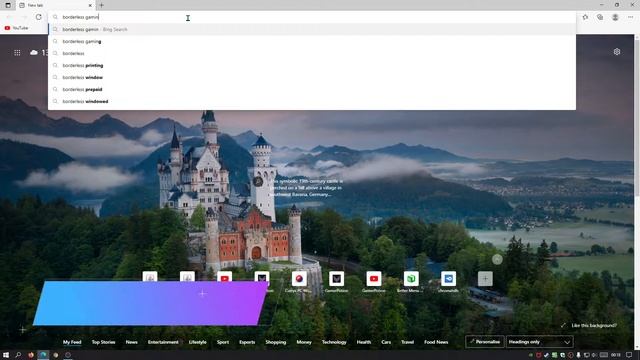The height and width of the screenshot is (360, 640).
Task: Select the 'borderless printing' suggestion
Action: tap(312, 65)
